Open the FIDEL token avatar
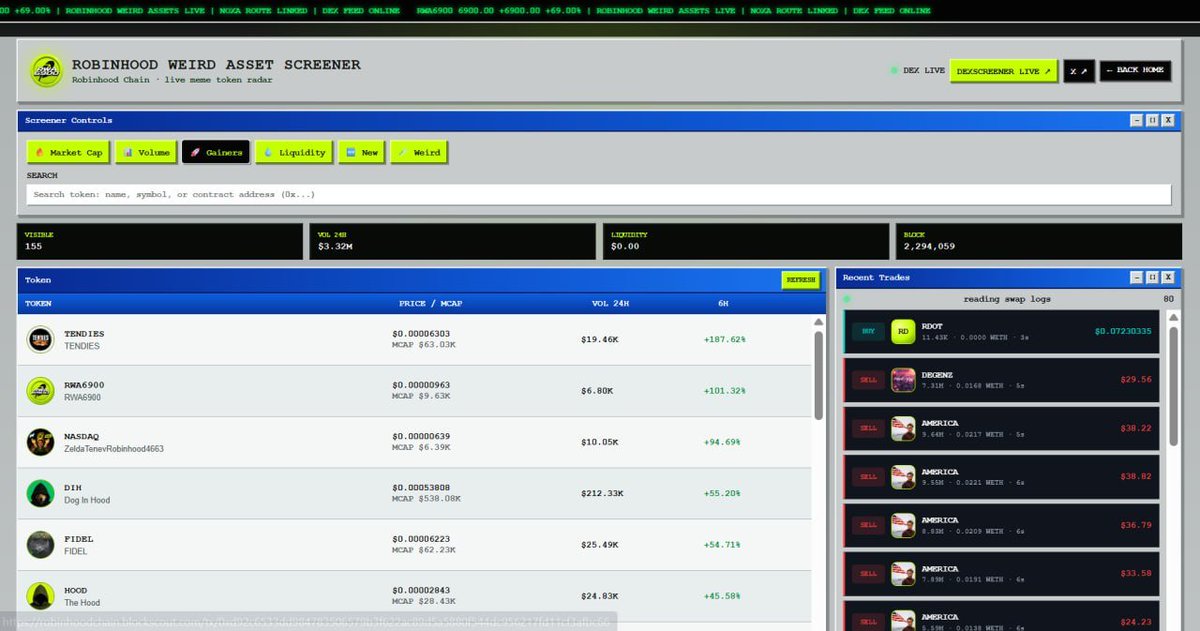Screen dimensions: 1200x631 40,544
